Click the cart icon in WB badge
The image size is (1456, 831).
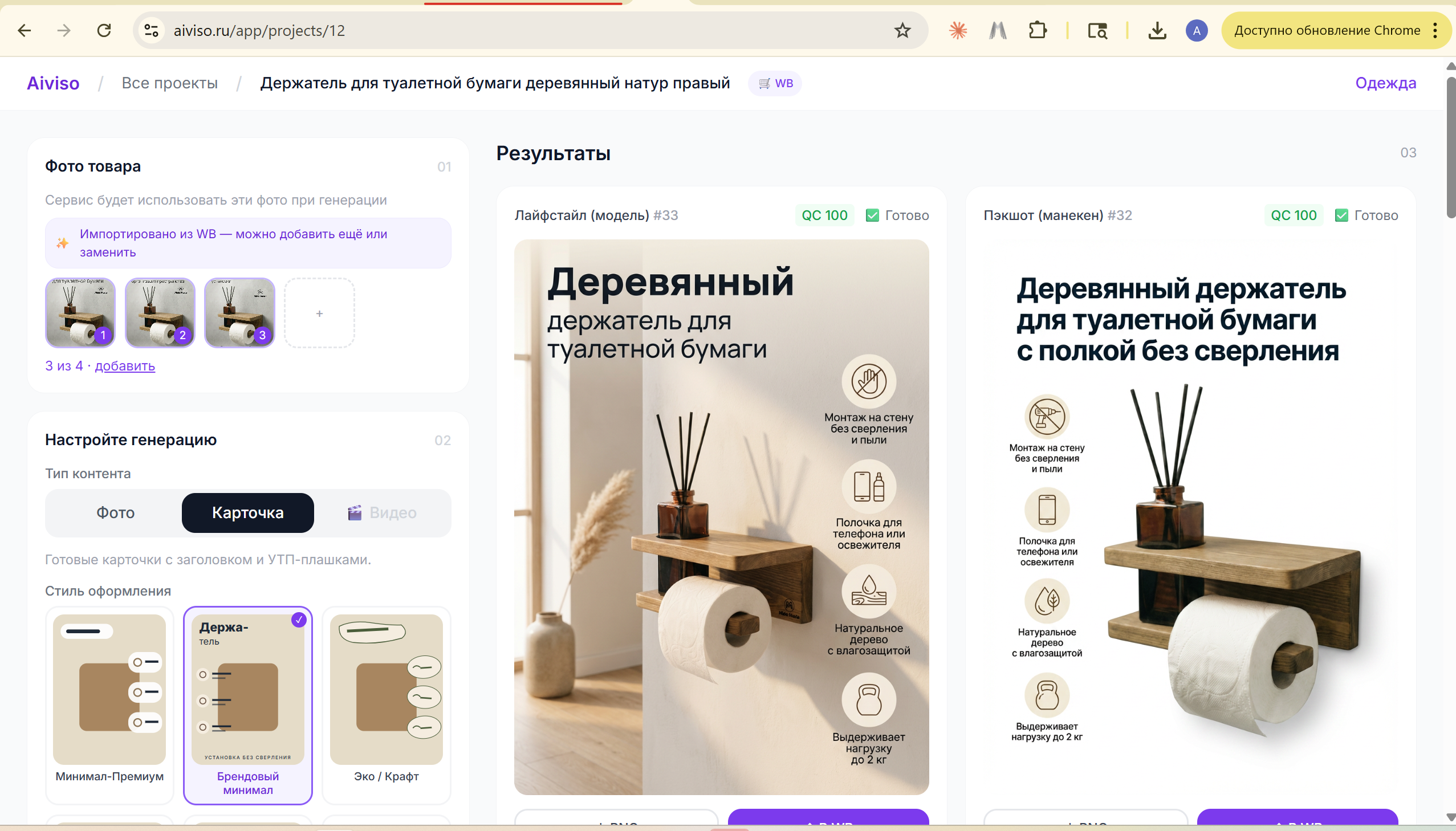[x=764, y=84]
